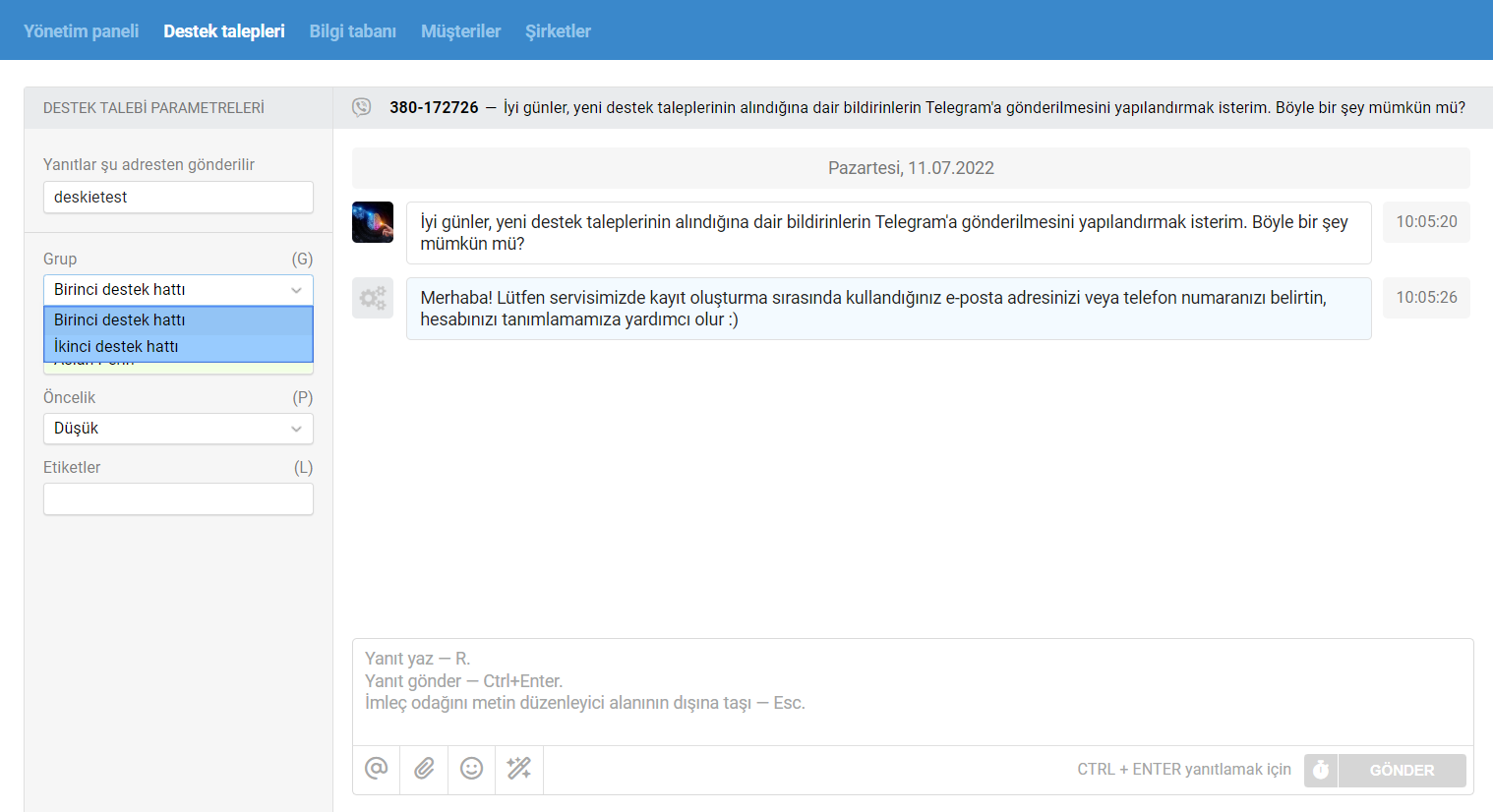Switch to Destek talepleri tab
Viewport: 1493px width, 812px height.
tap(224, 31)
